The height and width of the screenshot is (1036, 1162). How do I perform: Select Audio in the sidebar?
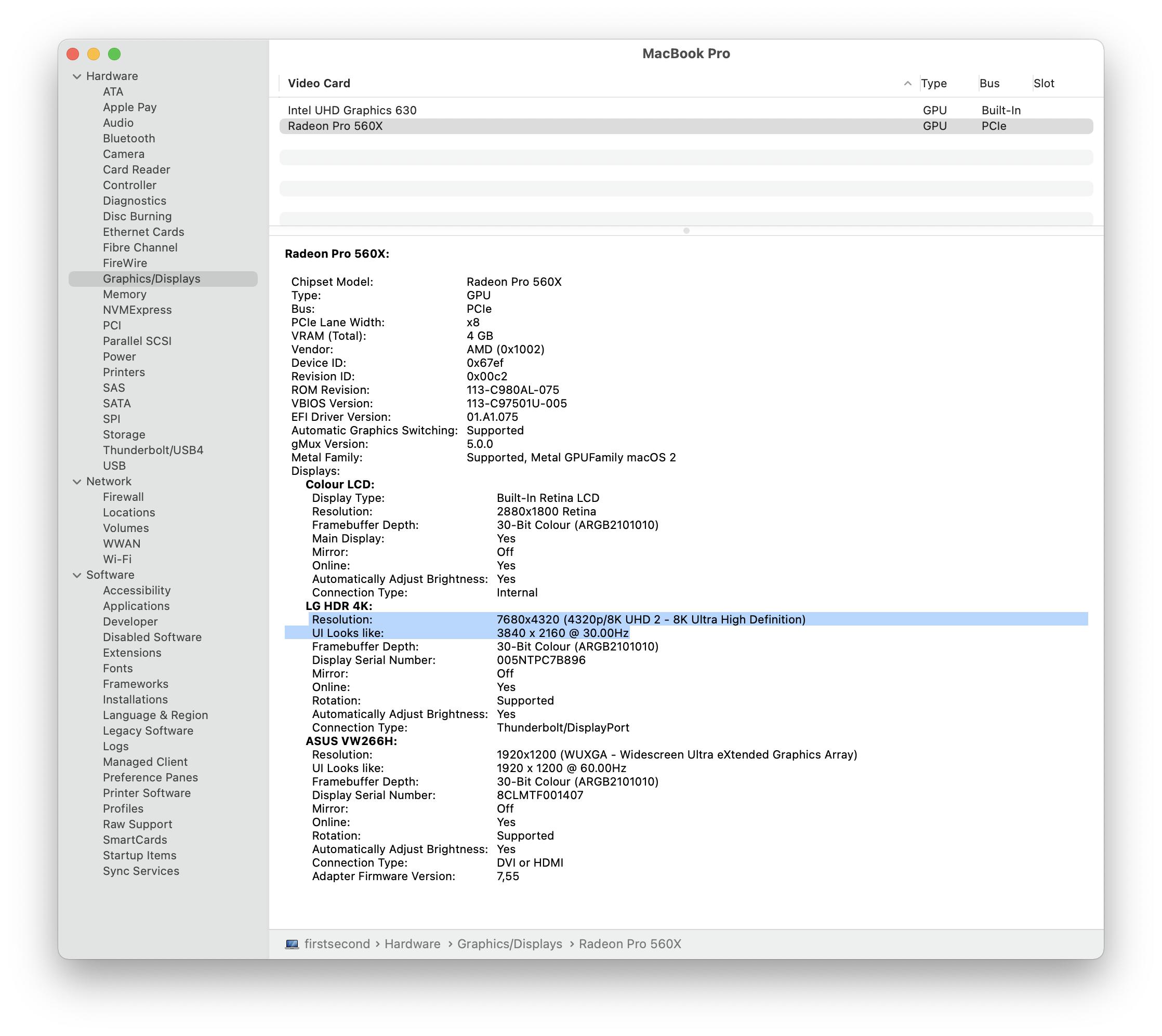pos(118,123)
